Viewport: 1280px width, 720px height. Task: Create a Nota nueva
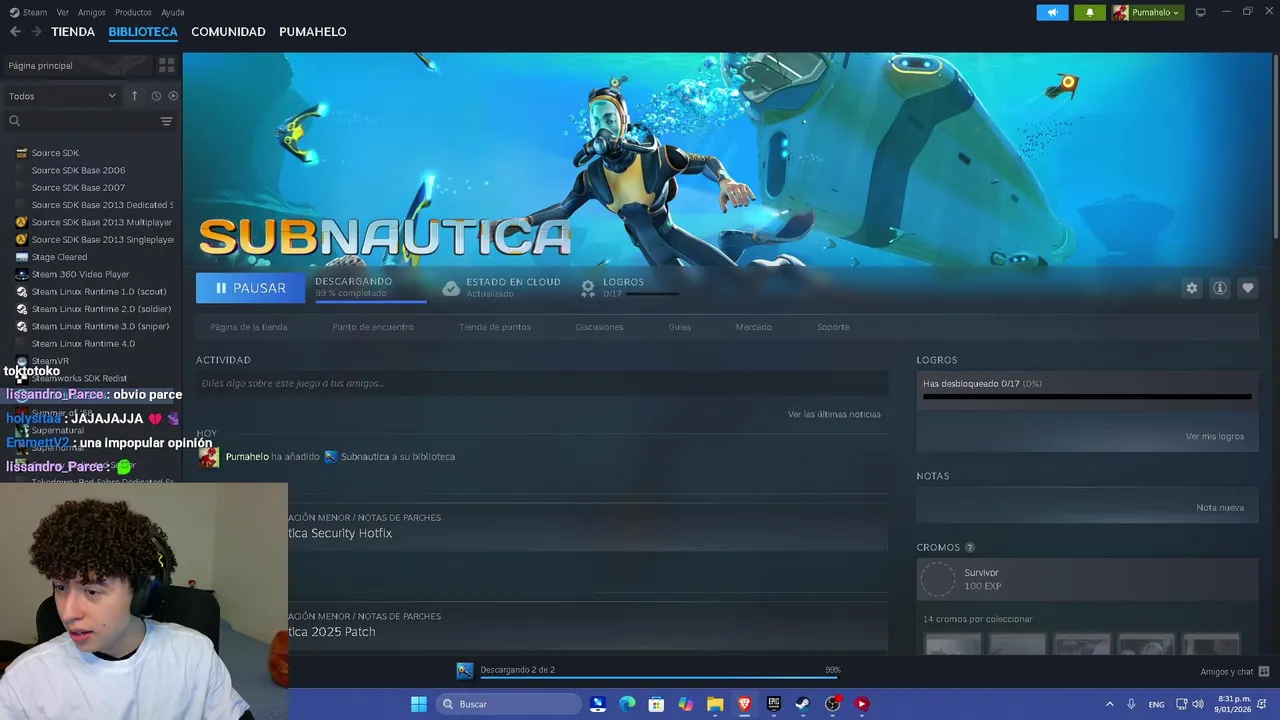[1220, 507]
